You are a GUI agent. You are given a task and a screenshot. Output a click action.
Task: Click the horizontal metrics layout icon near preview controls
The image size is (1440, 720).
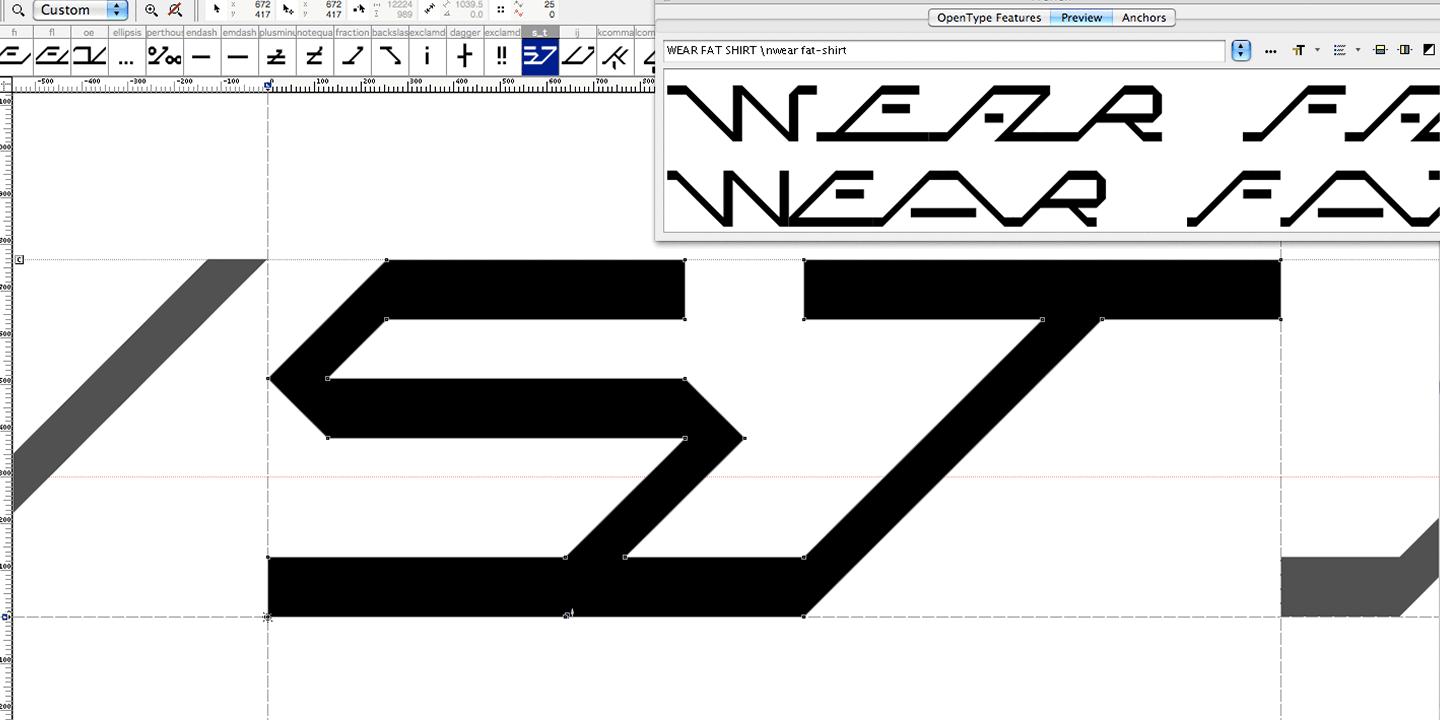[x=1381, y=51]
